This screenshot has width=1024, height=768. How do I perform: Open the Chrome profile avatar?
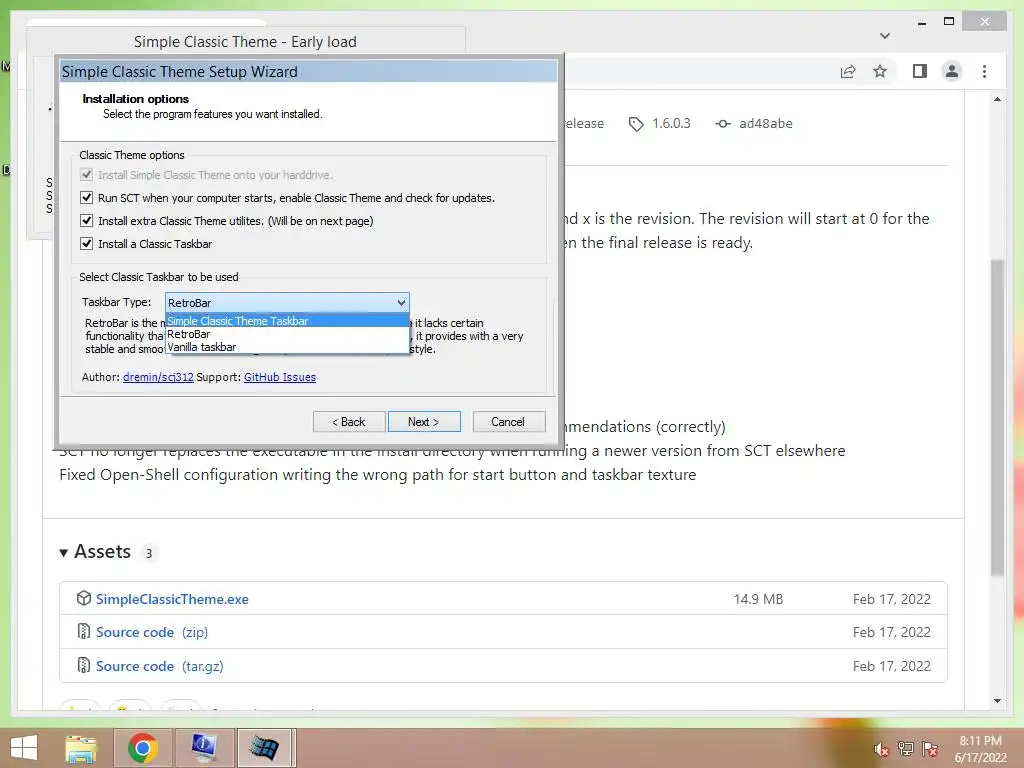[952, 71]
